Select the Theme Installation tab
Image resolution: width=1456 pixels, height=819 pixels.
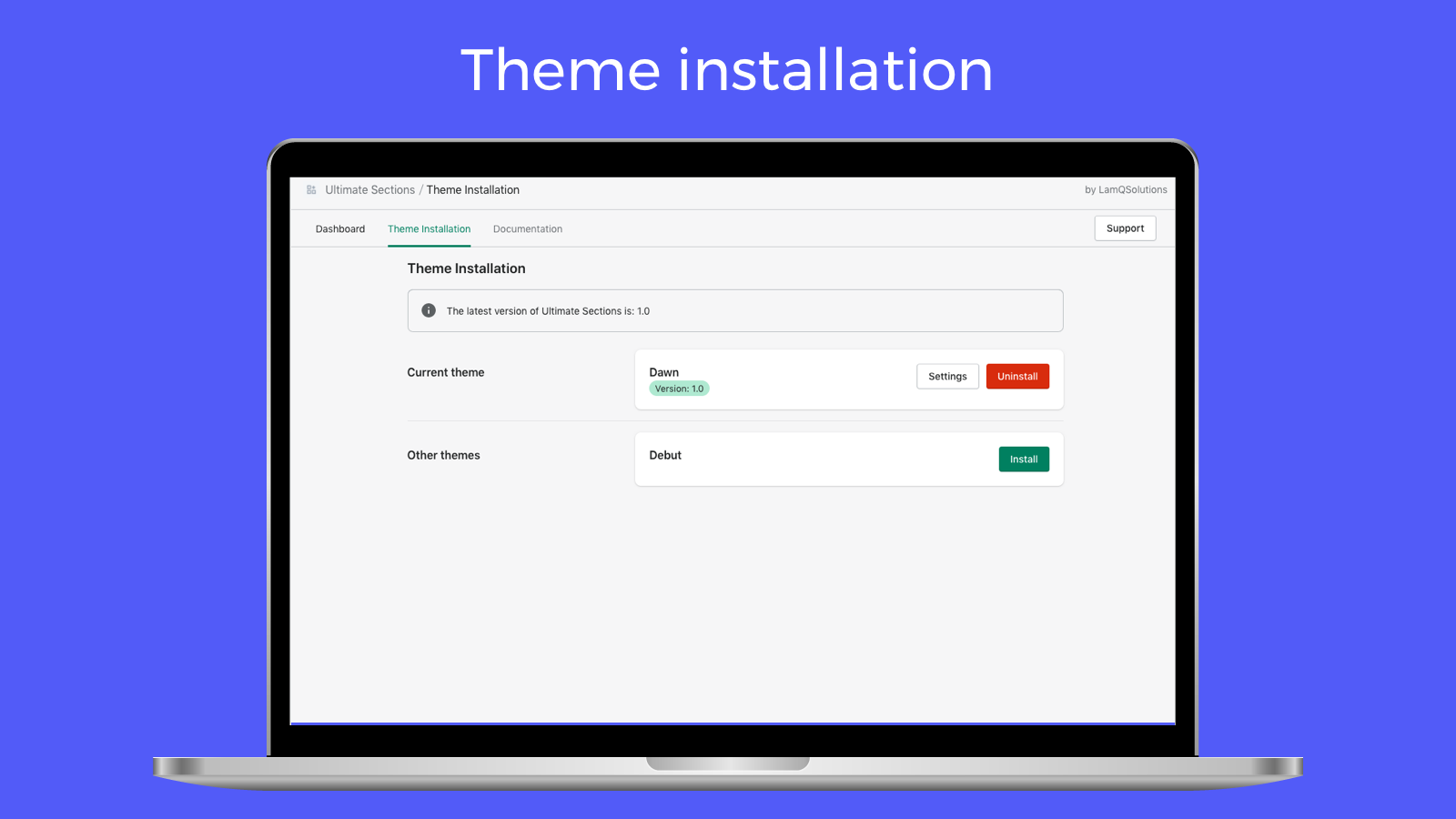429,228
